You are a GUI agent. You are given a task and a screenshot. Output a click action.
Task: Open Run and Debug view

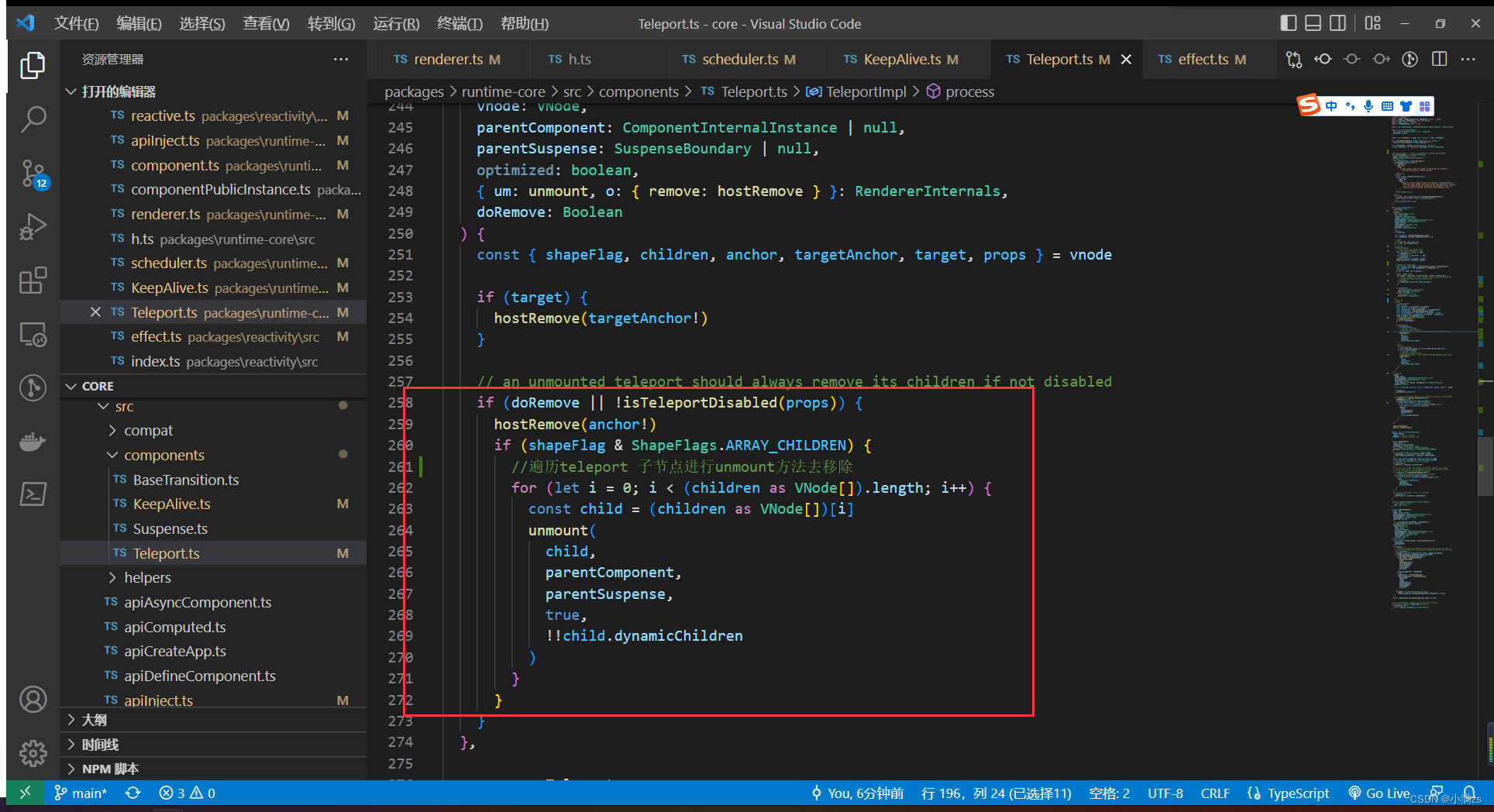point(33,227)
